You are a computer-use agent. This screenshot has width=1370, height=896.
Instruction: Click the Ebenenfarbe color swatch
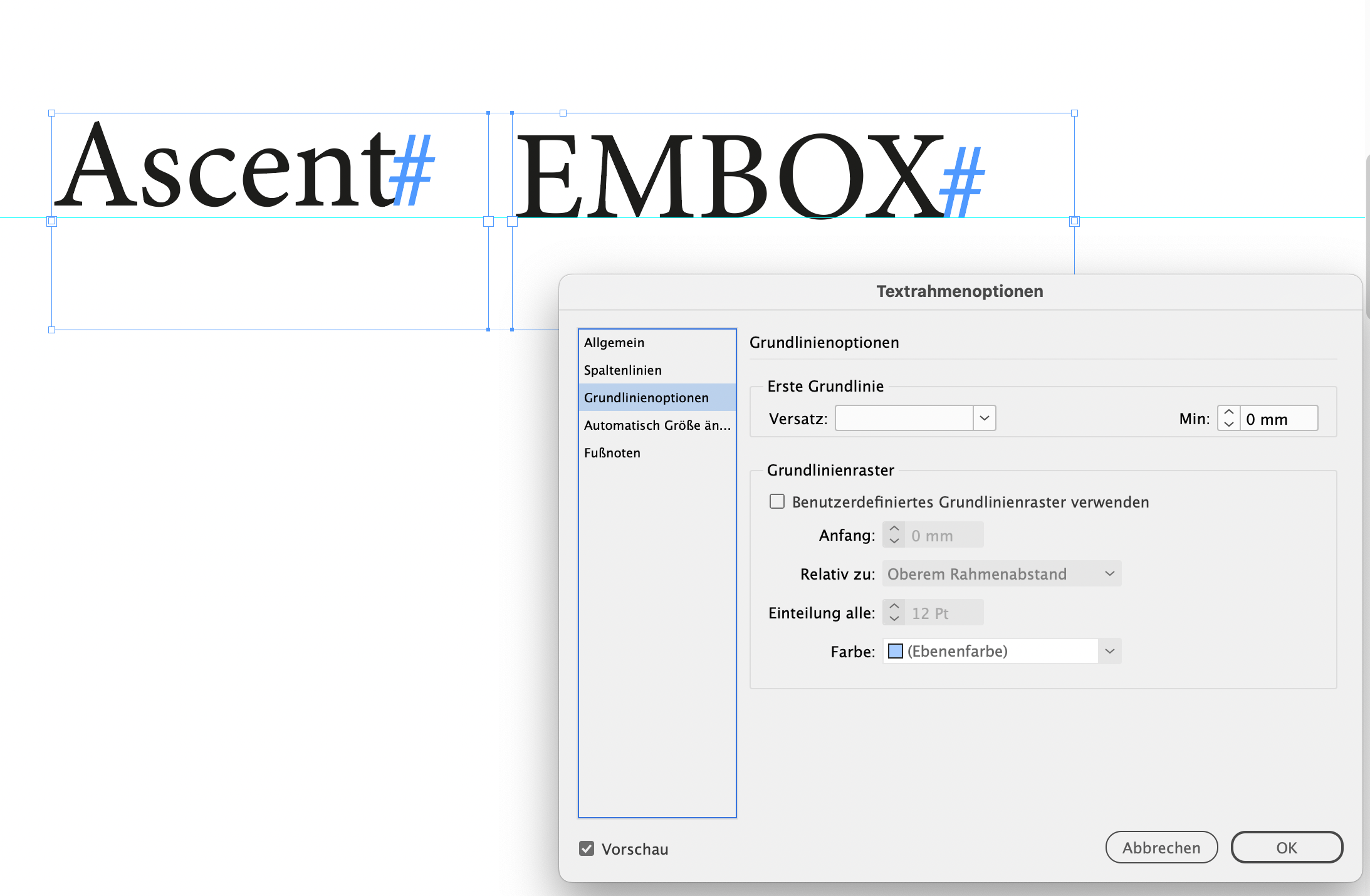click(x=895, y=651)
